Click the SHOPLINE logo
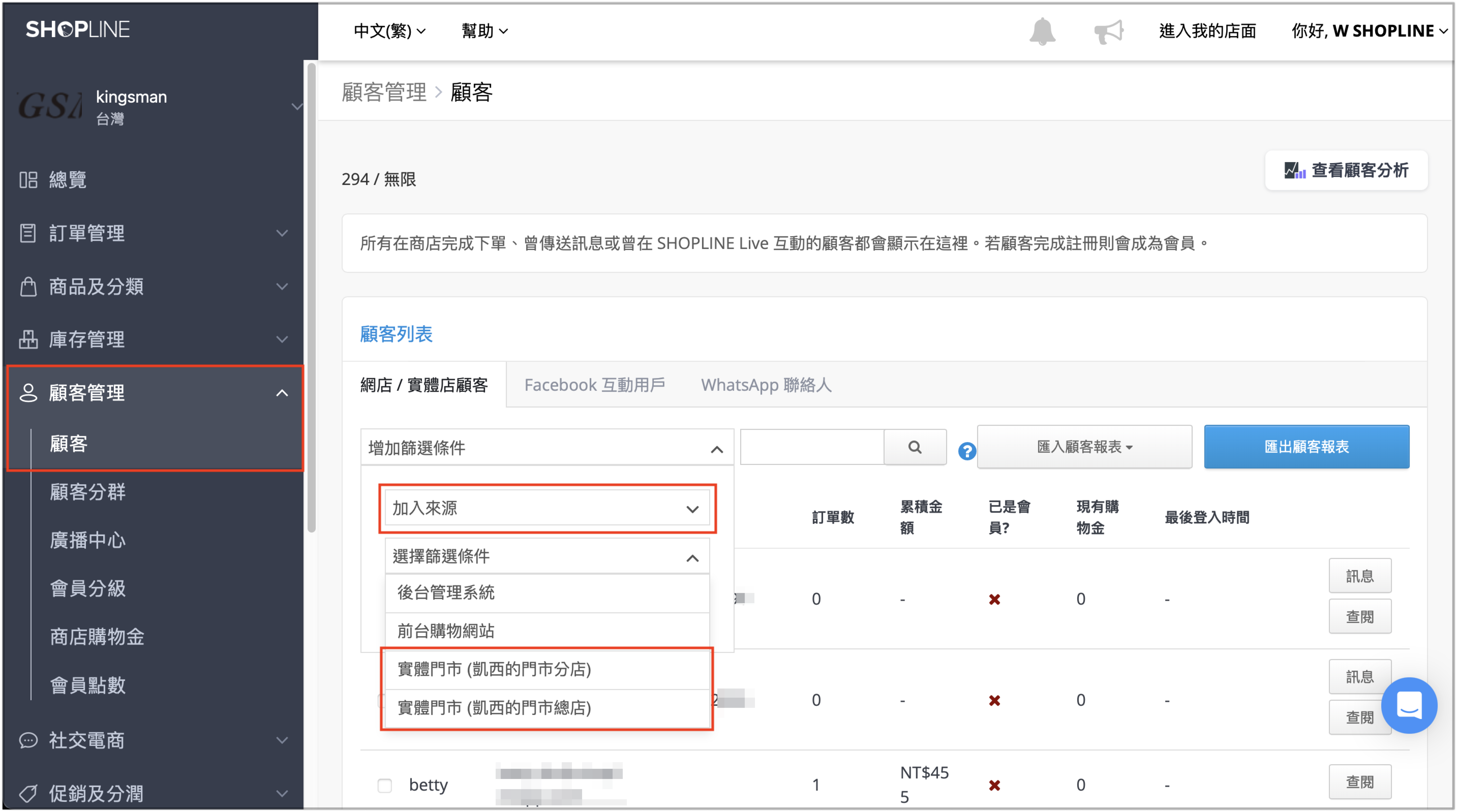This screenshot has width=1457, height=812. pos(78,29)
